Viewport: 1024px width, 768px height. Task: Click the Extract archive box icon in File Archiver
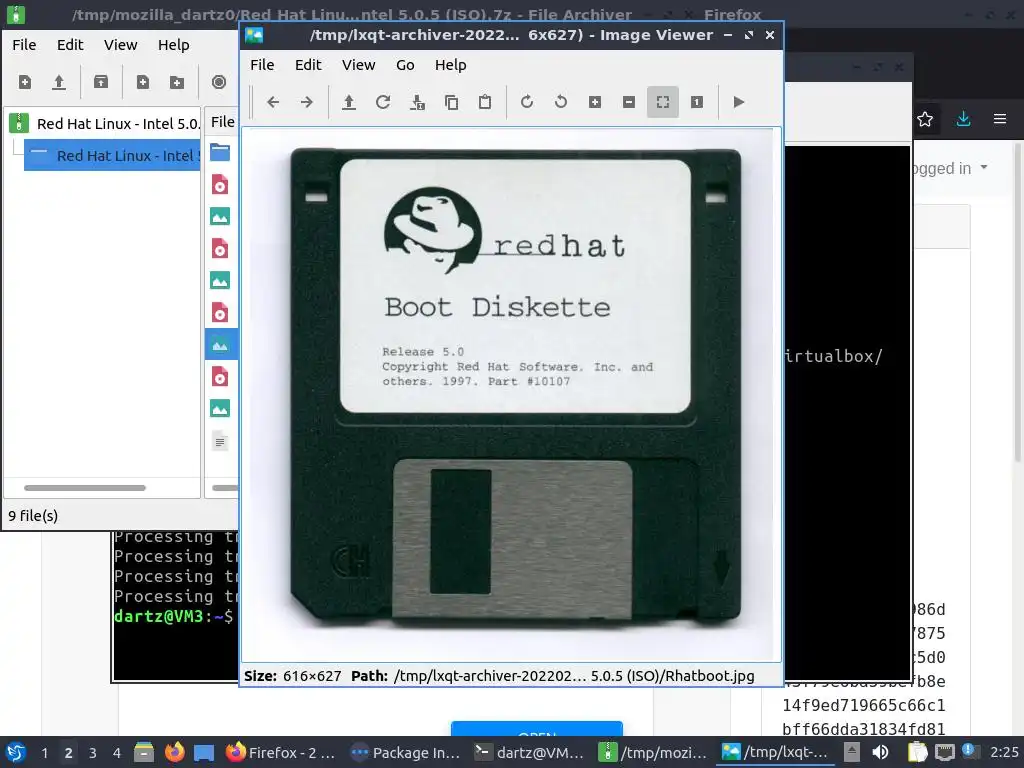click(101, 82)
